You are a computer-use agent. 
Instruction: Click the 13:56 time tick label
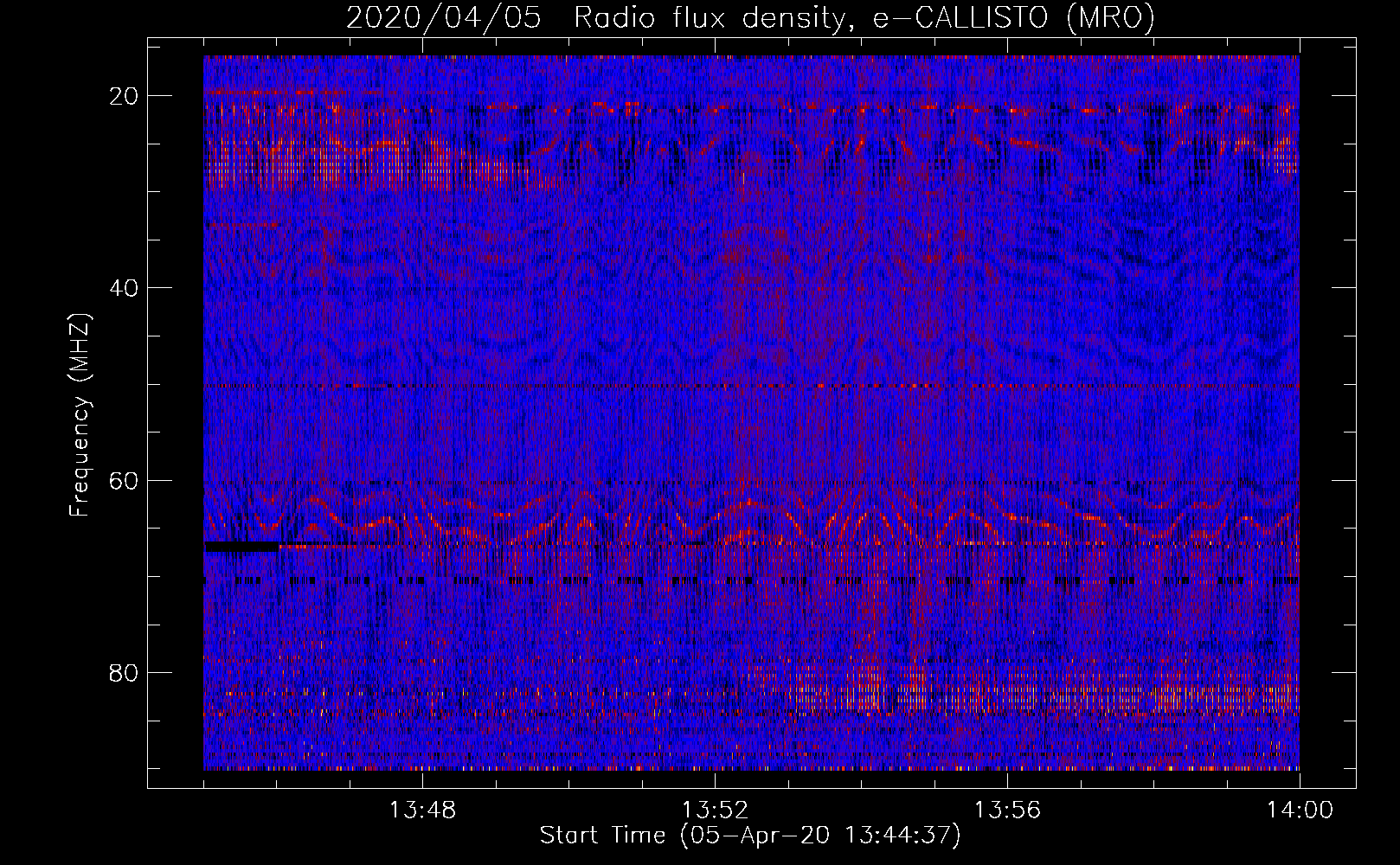pos(1007,811)
